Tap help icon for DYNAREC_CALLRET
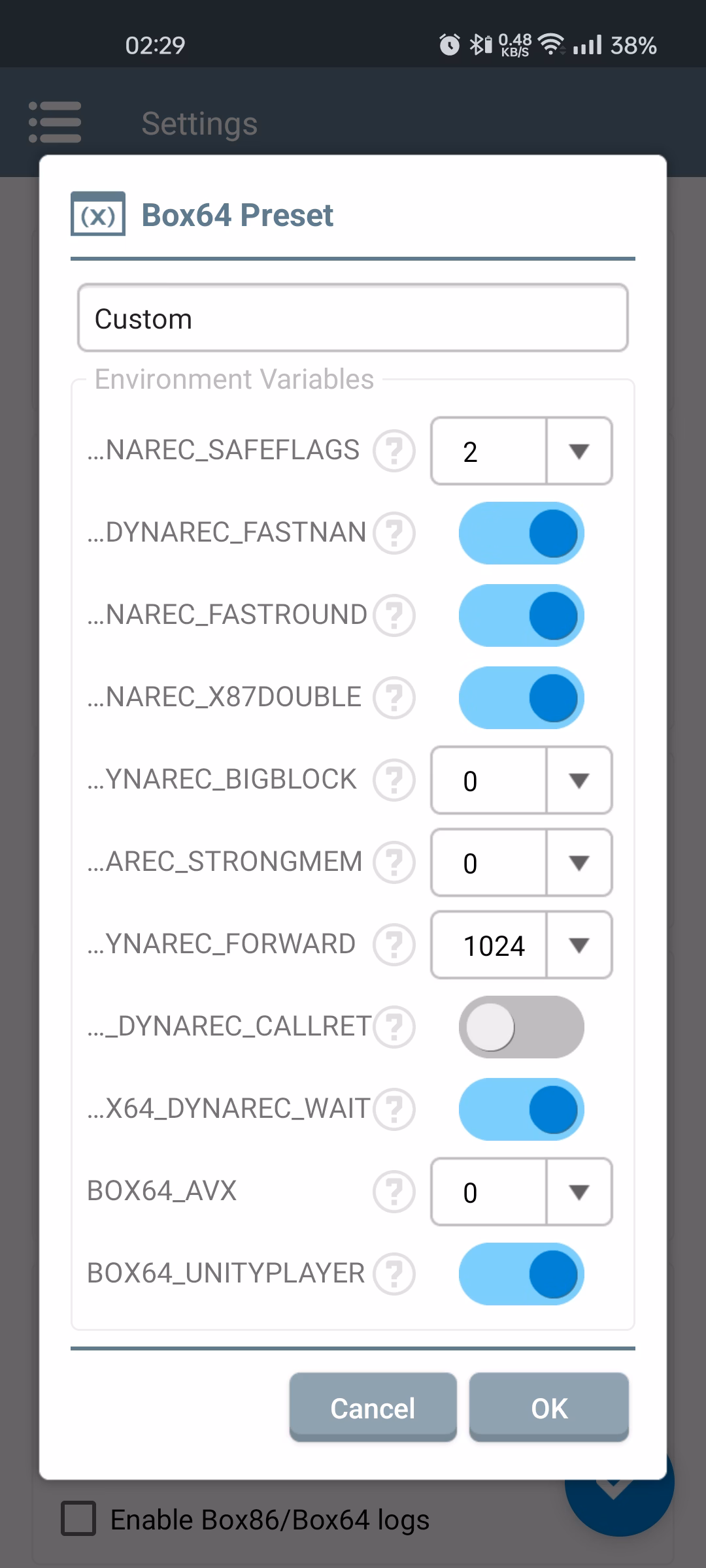 (394, 1027)
